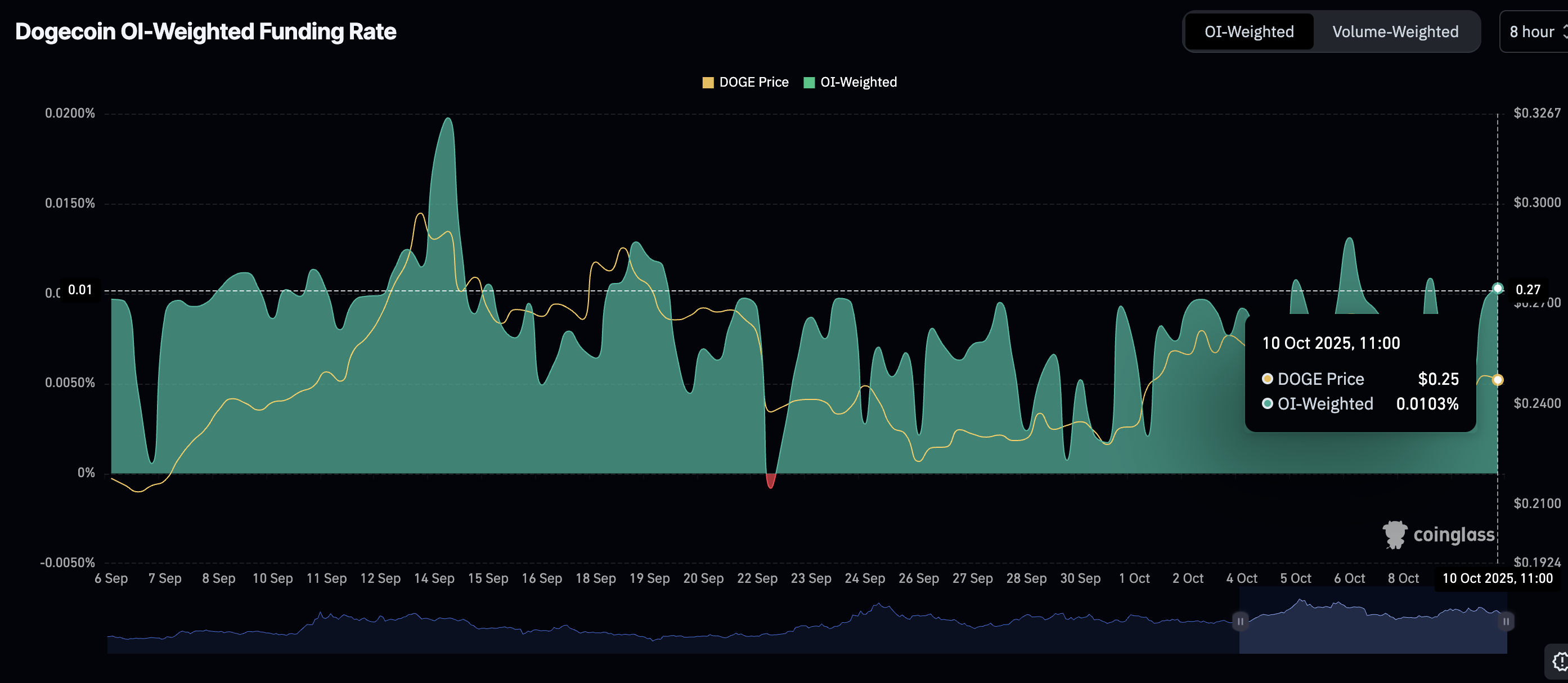The width and height of the screenshot is (1568, 683).
Task: Click the left range slider handle
Action: point(1240,622)
